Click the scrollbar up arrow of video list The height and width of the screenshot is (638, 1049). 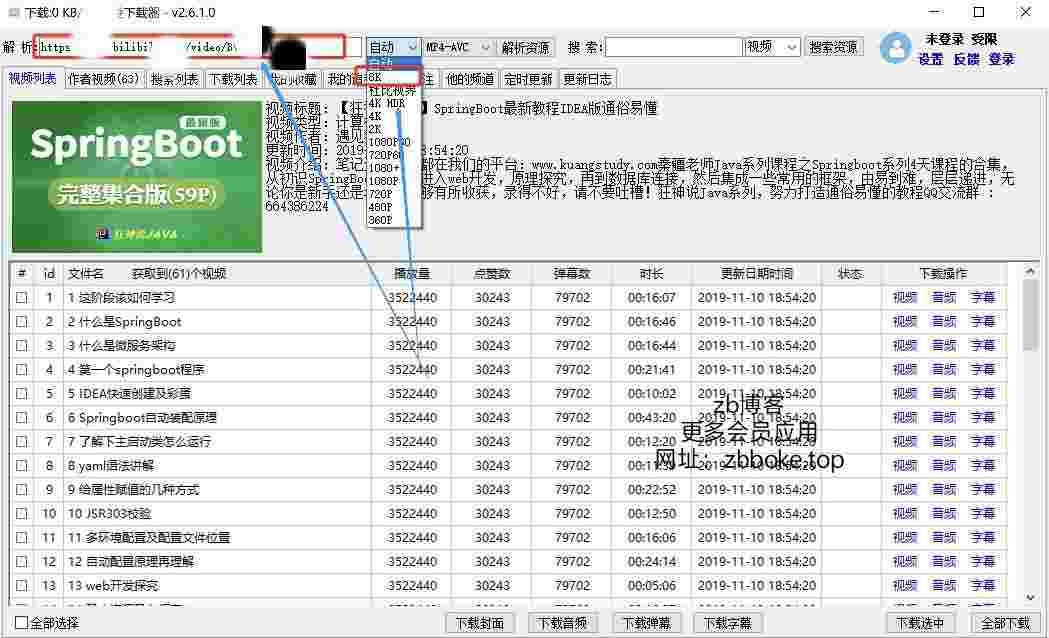coord(1030,271)
